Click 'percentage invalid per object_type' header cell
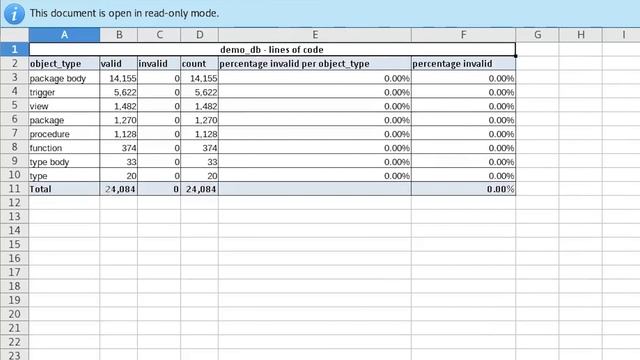Viewport: 640px width, 360px height. click(315, 64)
